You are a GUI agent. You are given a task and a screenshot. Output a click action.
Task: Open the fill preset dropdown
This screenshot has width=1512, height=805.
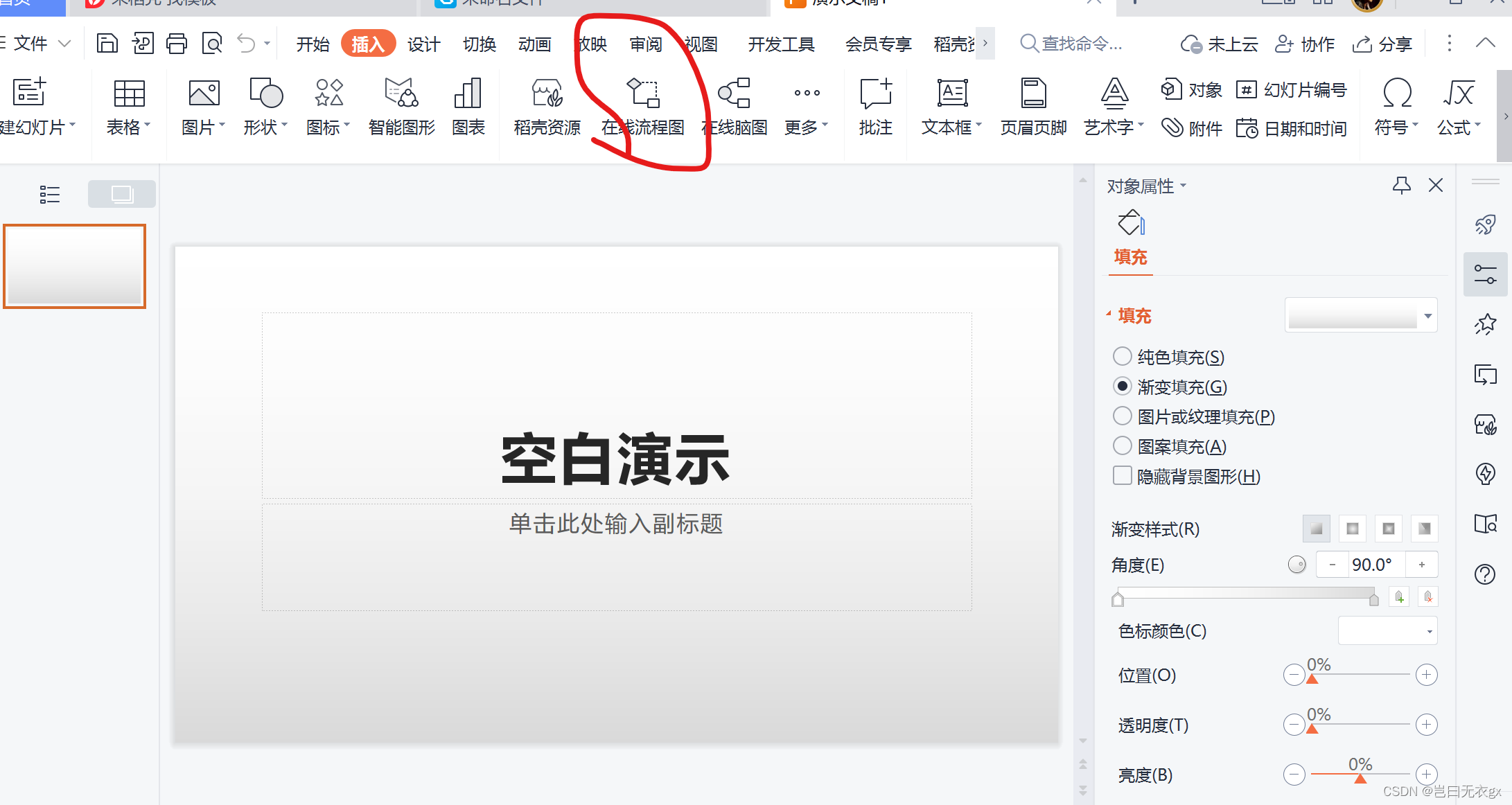[x=1427, y=316]
